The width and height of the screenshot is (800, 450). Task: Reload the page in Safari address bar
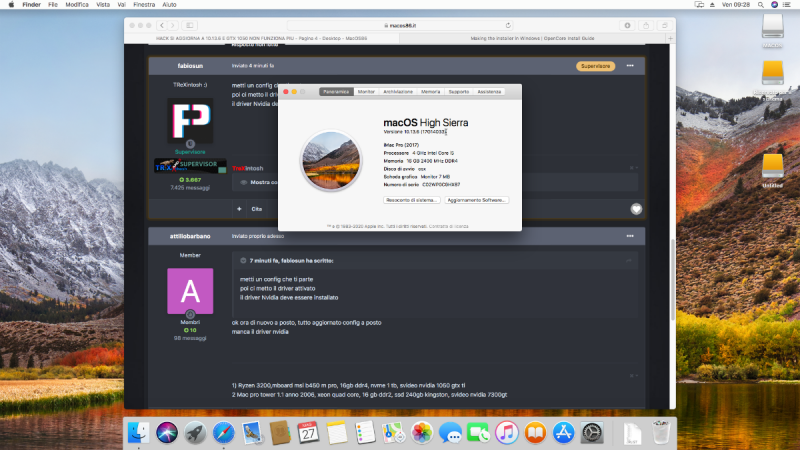pos(508,26)
